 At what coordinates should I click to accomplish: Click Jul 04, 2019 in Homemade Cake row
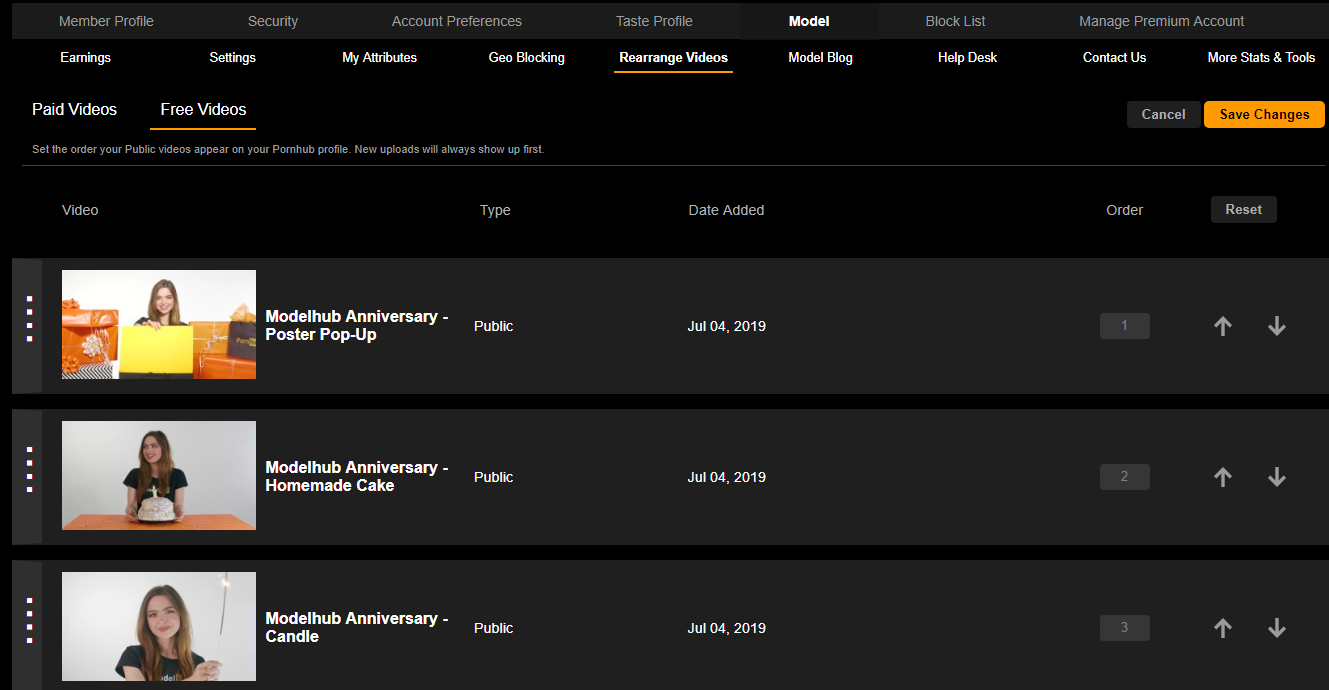[x=727, y=477]
